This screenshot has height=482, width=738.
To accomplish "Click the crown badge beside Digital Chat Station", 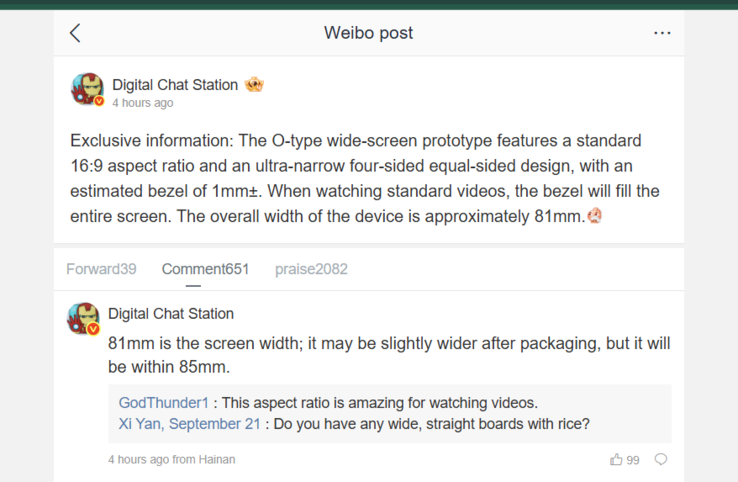I will coord(254,85).
